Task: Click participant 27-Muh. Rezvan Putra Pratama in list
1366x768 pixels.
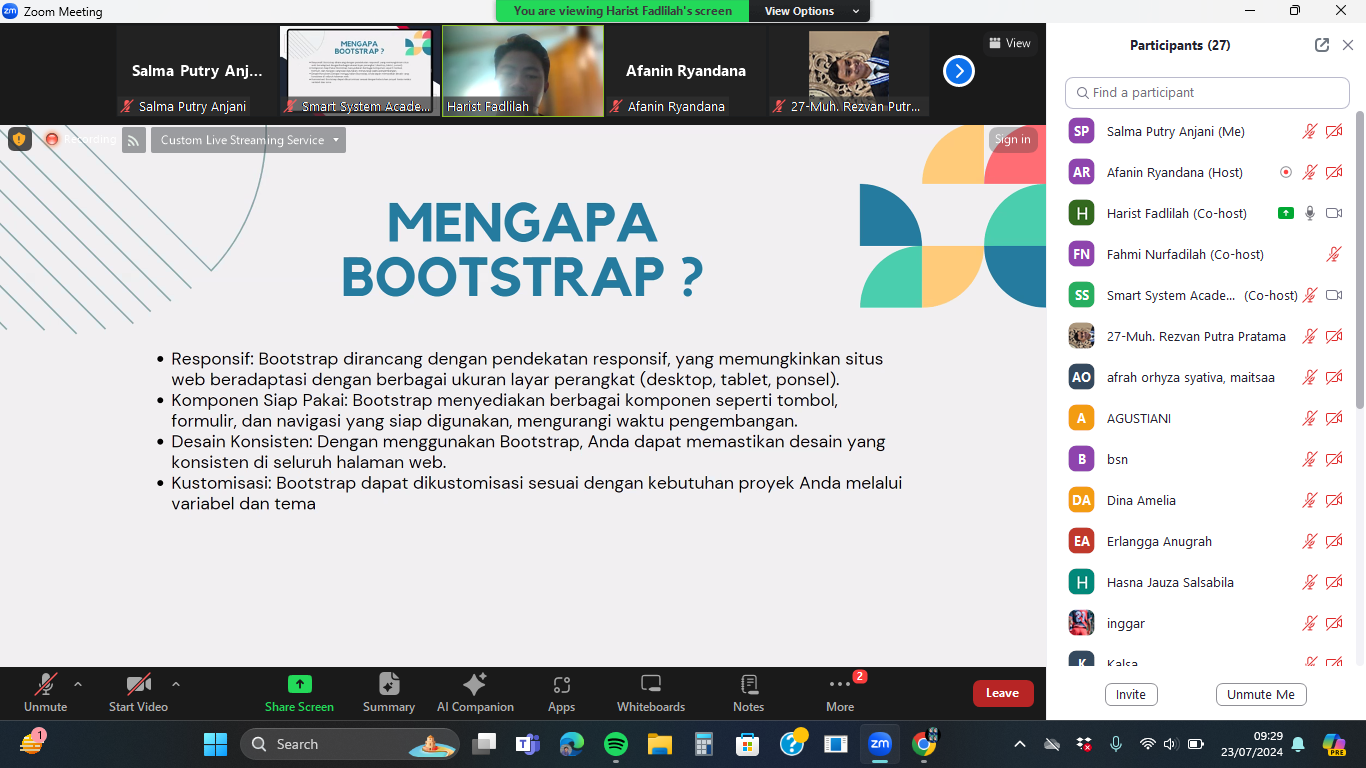Action: (1196, 336)
